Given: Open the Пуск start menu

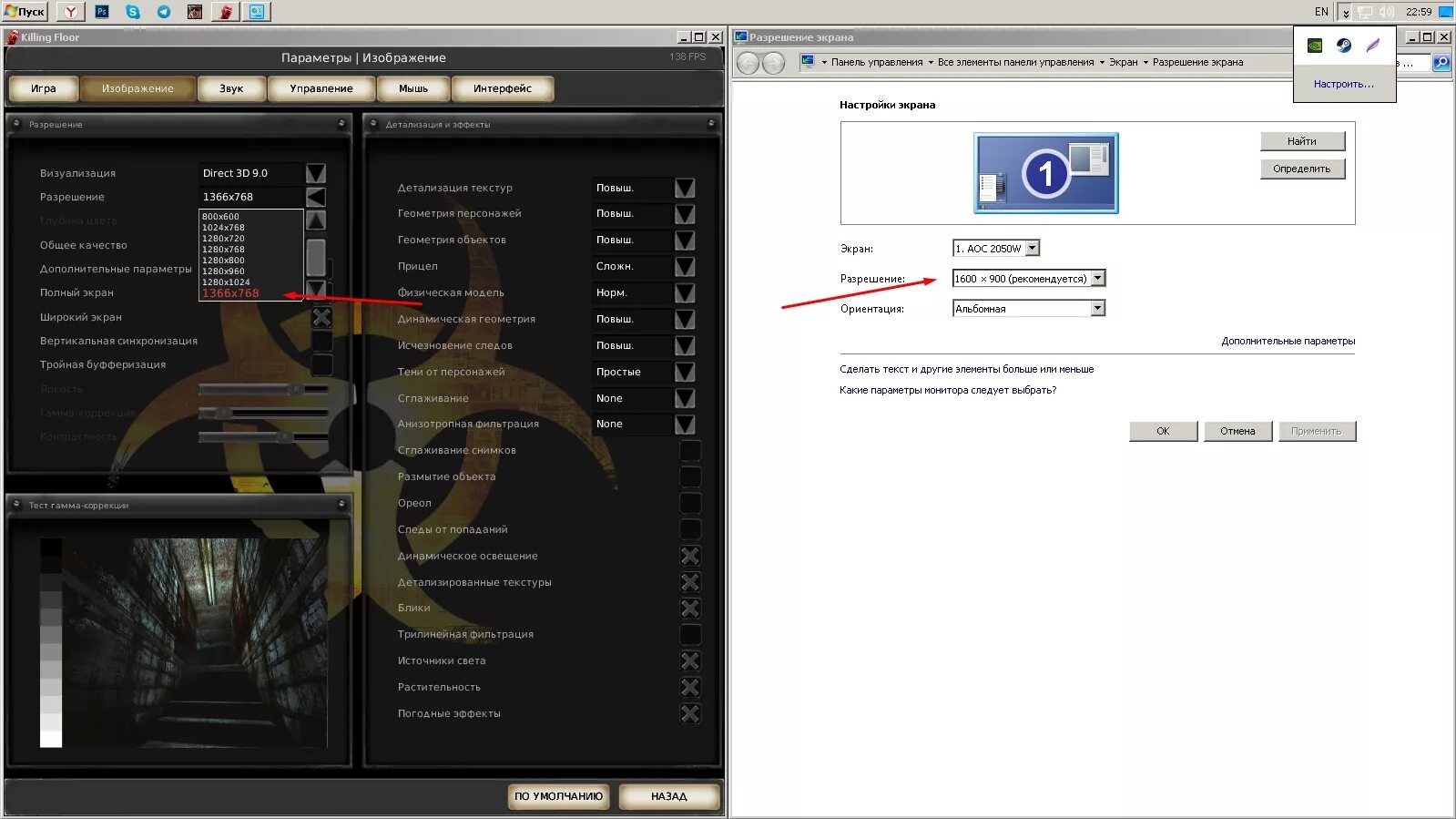Looking at the screenshot, I should click(25, 12).
